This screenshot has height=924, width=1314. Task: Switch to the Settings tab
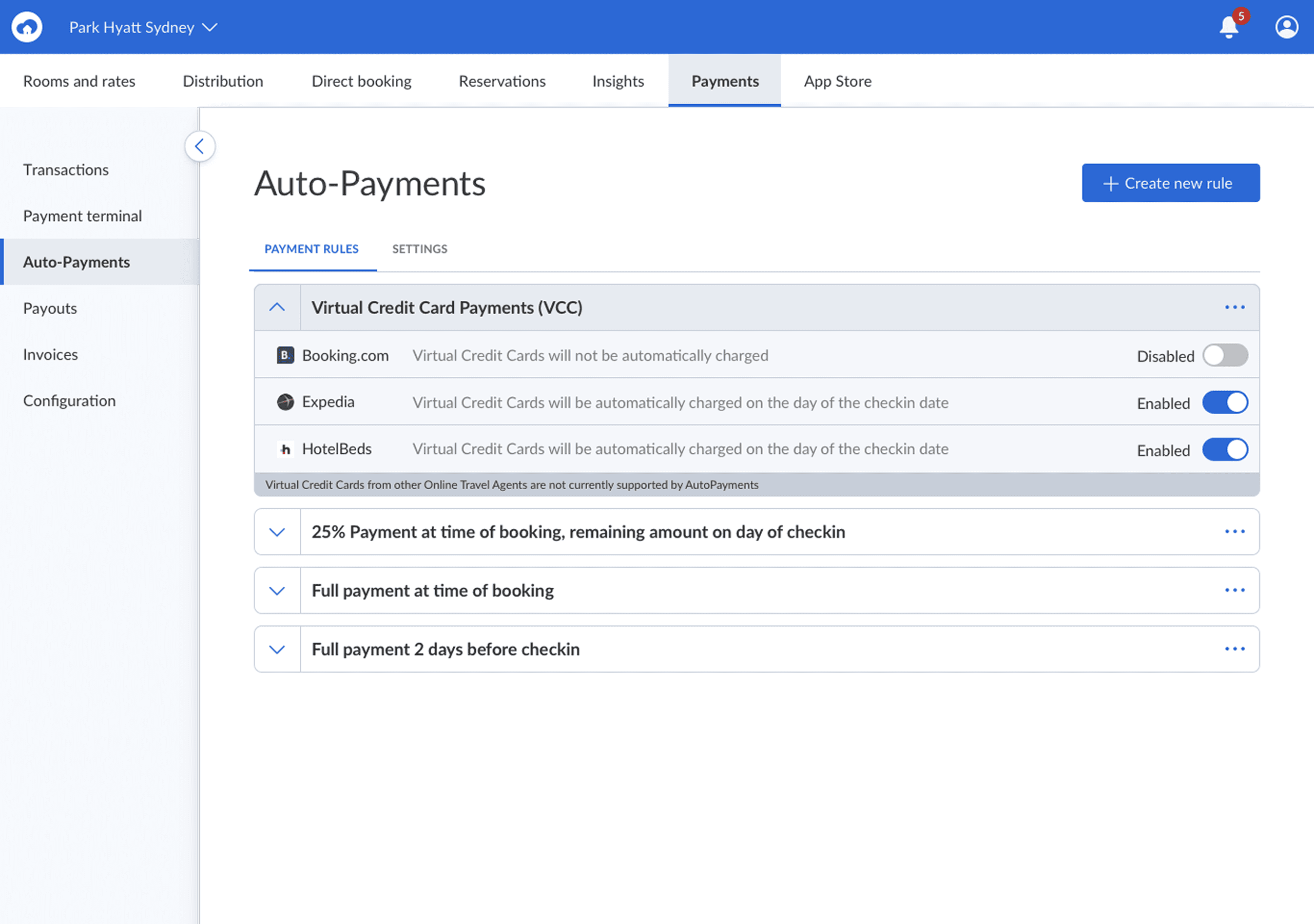(x=419, y=249)
